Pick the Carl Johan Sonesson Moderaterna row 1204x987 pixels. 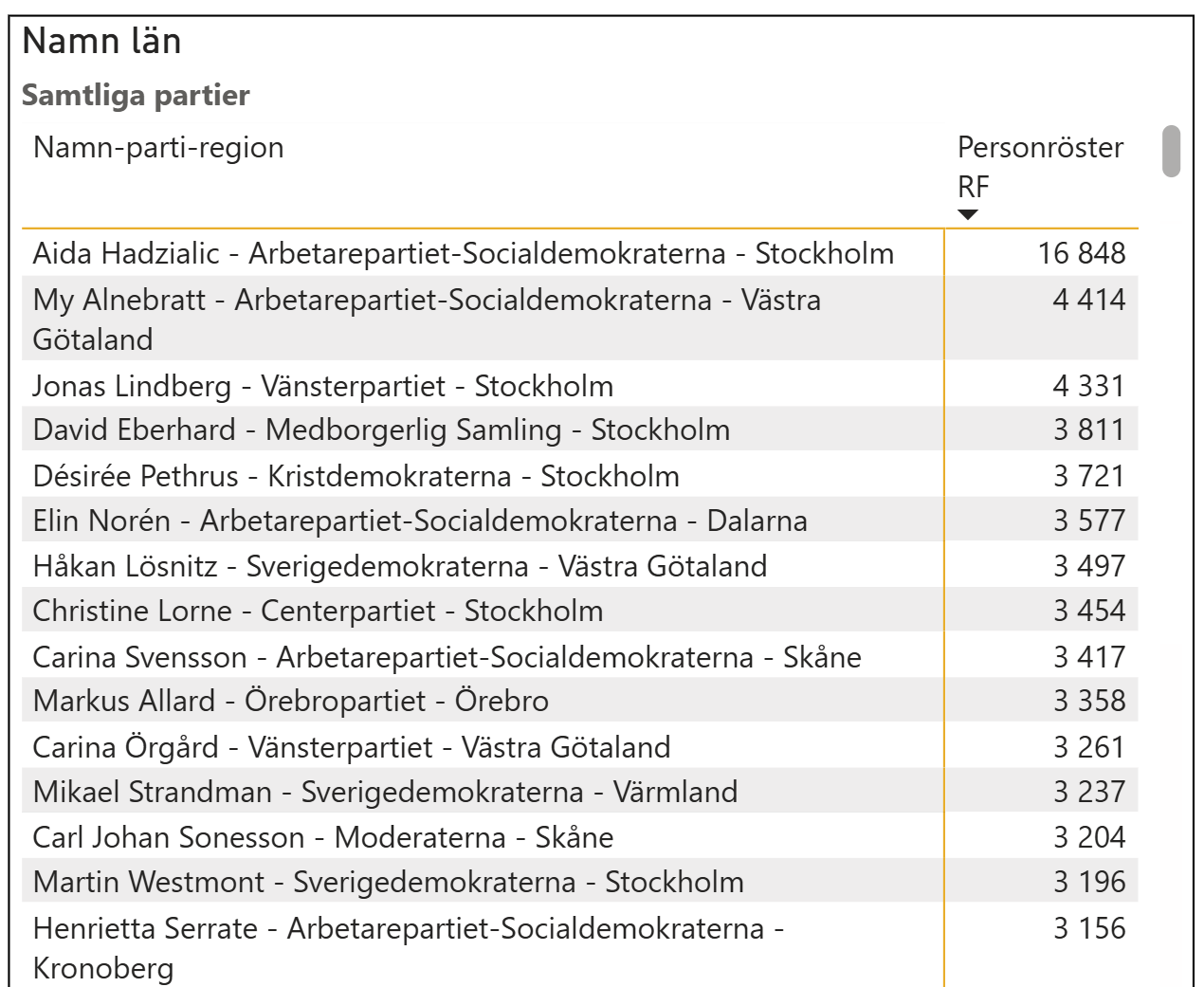(322, 837)
